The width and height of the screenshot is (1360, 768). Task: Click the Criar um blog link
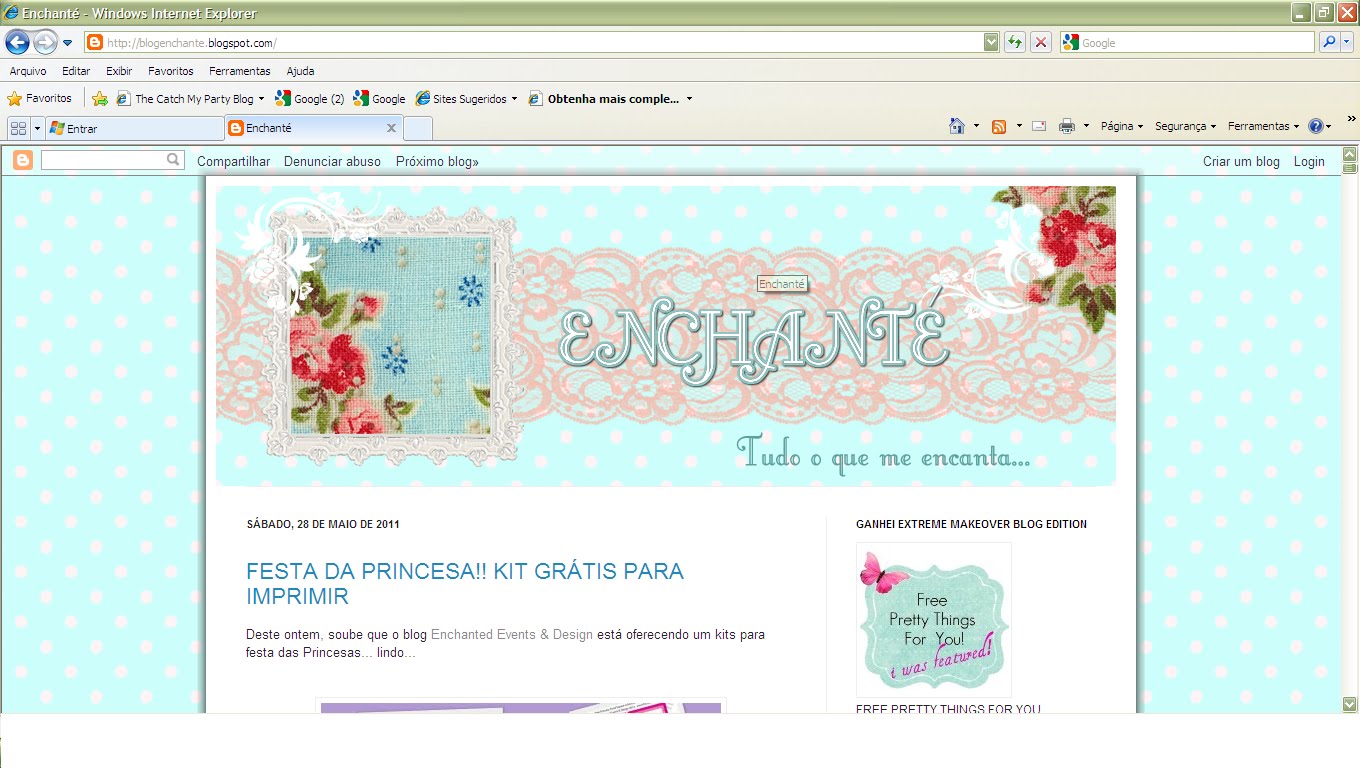tap(1241, 161)
